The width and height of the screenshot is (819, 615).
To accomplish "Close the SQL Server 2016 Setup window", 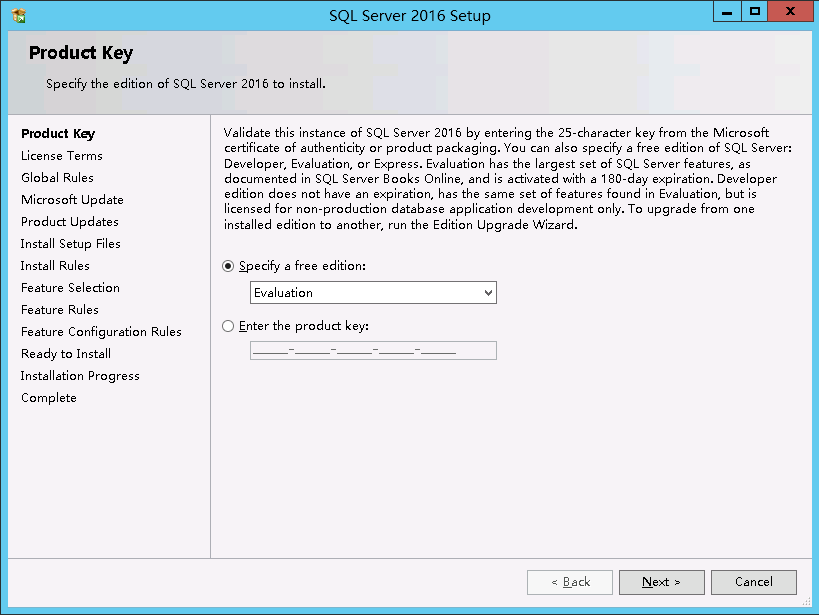I will point(790,11).
